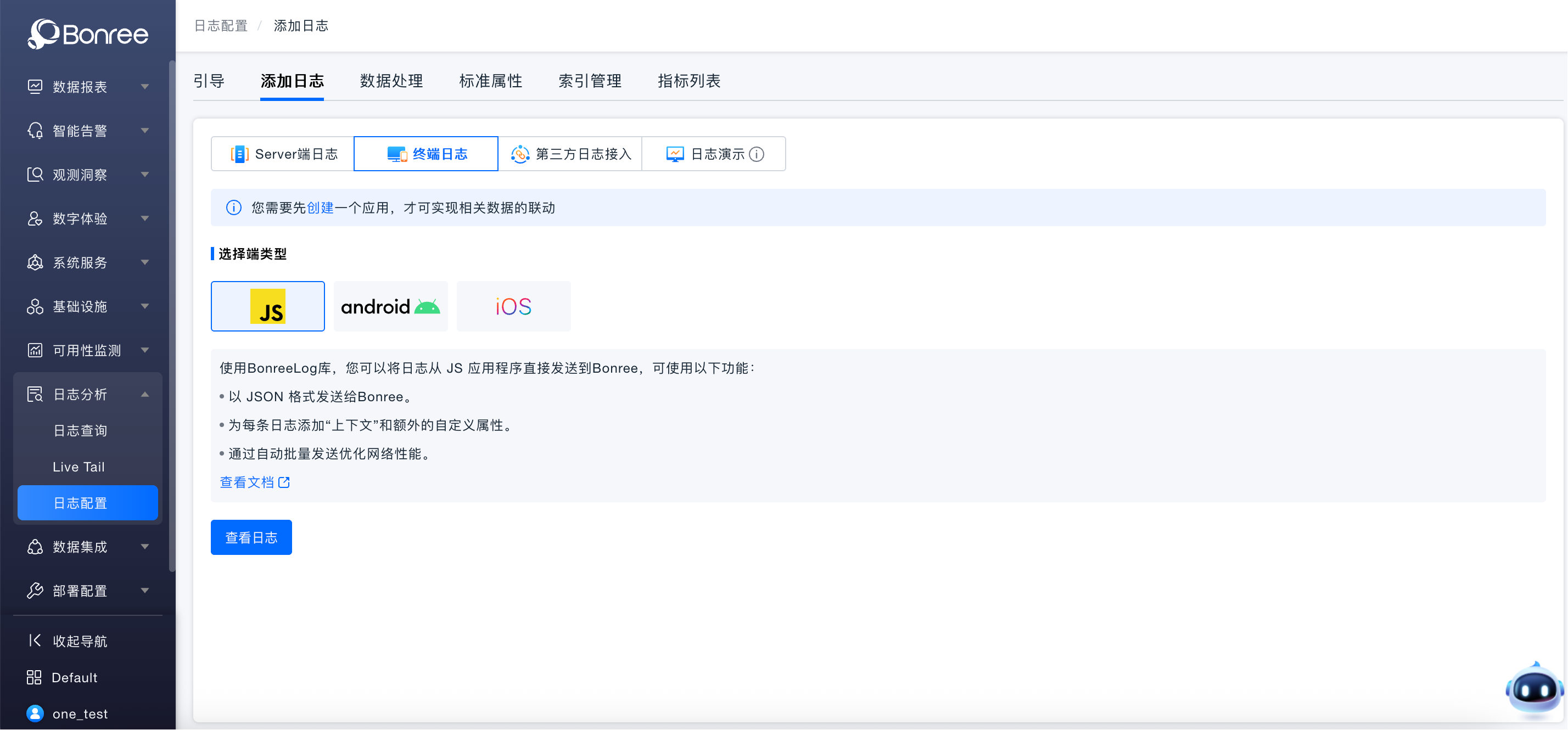This screenshot has width=1568, height=730.
Task: Open Live Tail in sidebar
Action: click(79, 467)
